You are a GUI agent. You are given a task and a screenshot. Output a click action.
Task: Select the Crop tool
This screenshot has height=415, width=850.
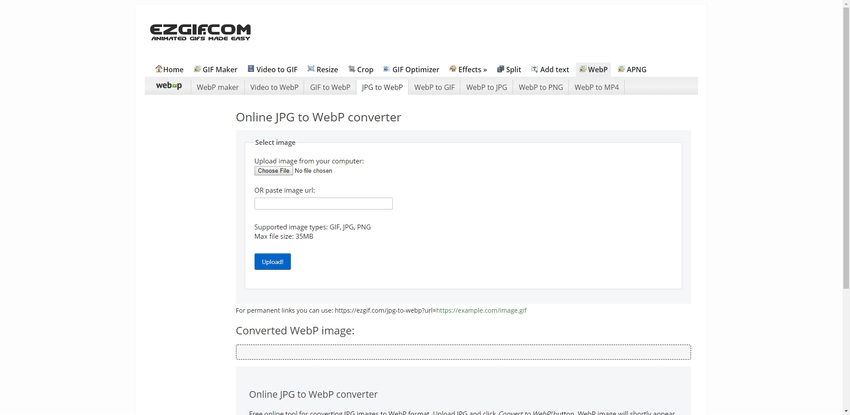point(360,69)
